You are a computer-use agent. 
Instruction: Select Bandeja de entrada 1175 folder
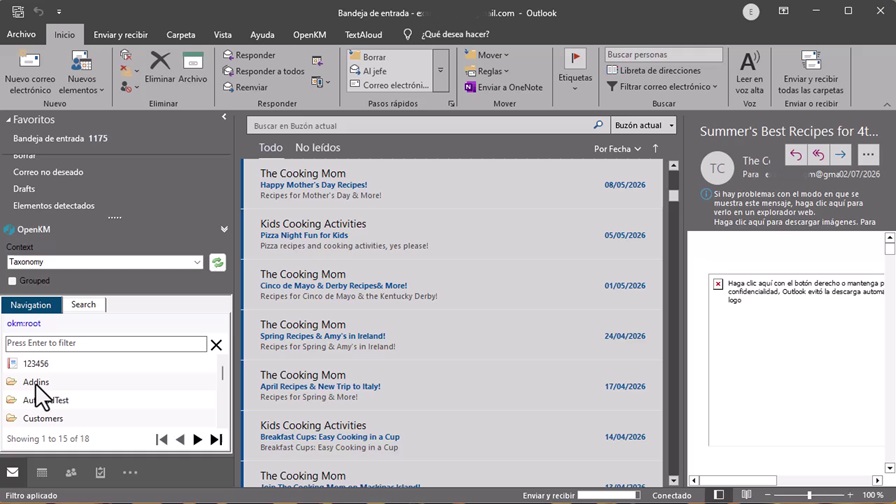60,138
